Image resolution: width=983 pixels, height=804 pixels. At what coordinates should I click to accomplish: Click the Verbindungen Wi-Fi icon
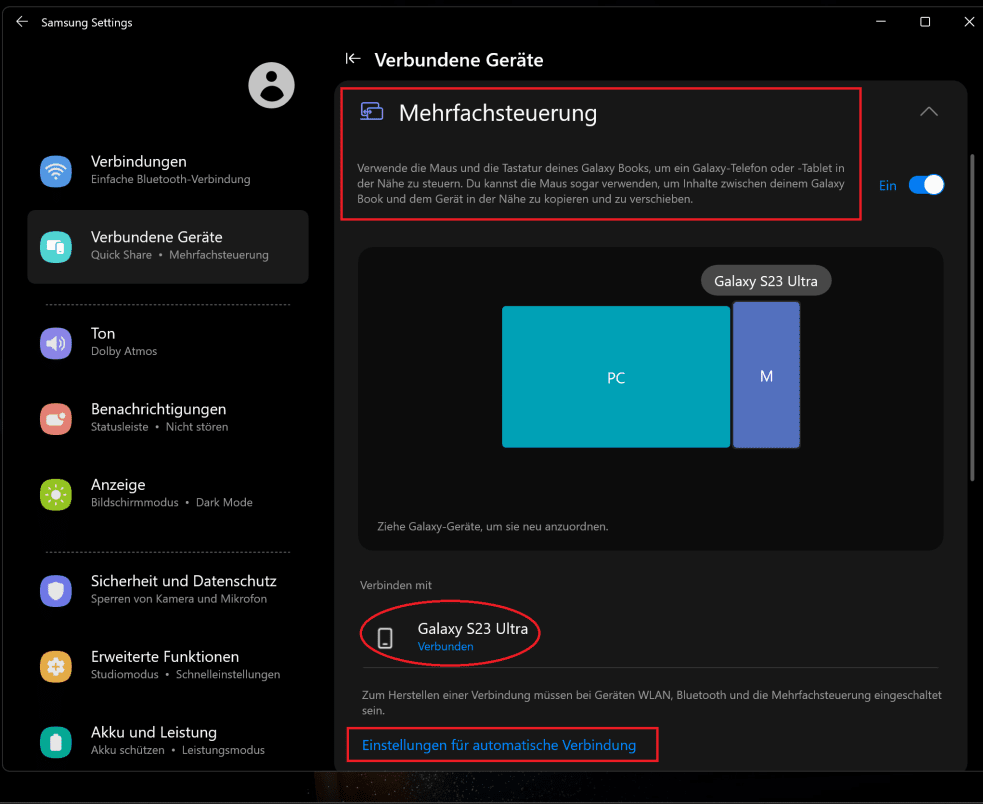56,171
